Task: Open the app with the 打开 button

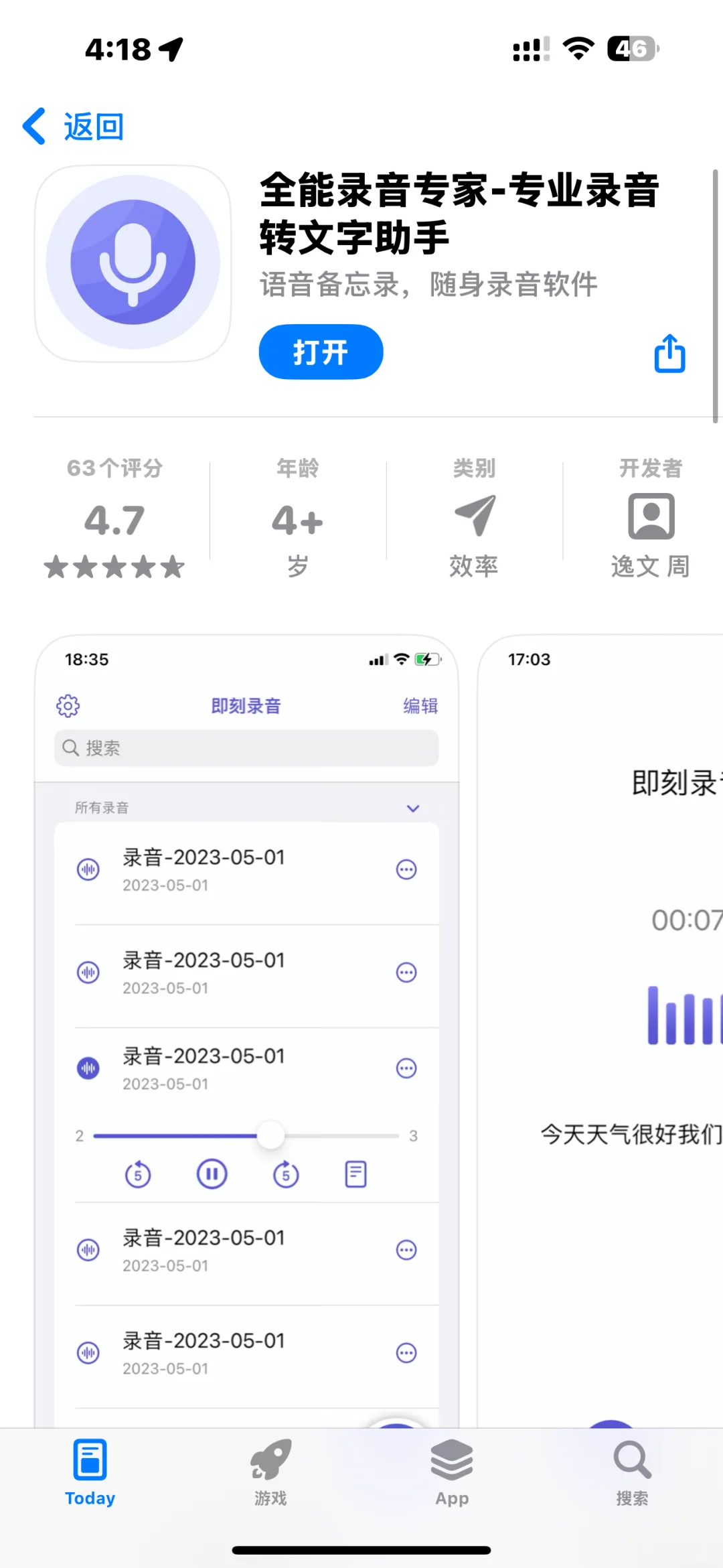Action: point(321,352)
